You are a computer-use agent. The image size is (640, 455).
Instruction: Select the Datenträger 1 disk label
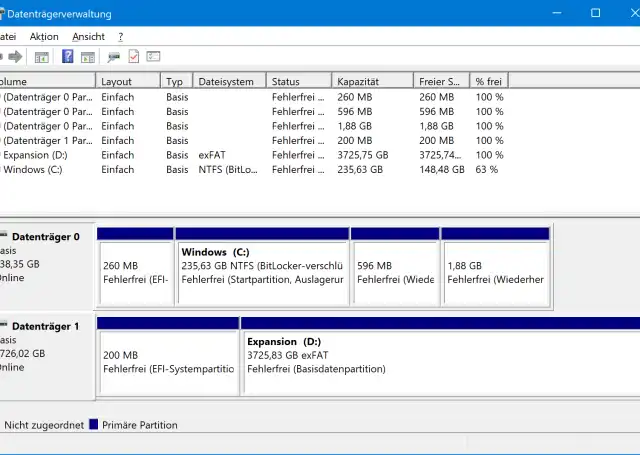[45, 327]
